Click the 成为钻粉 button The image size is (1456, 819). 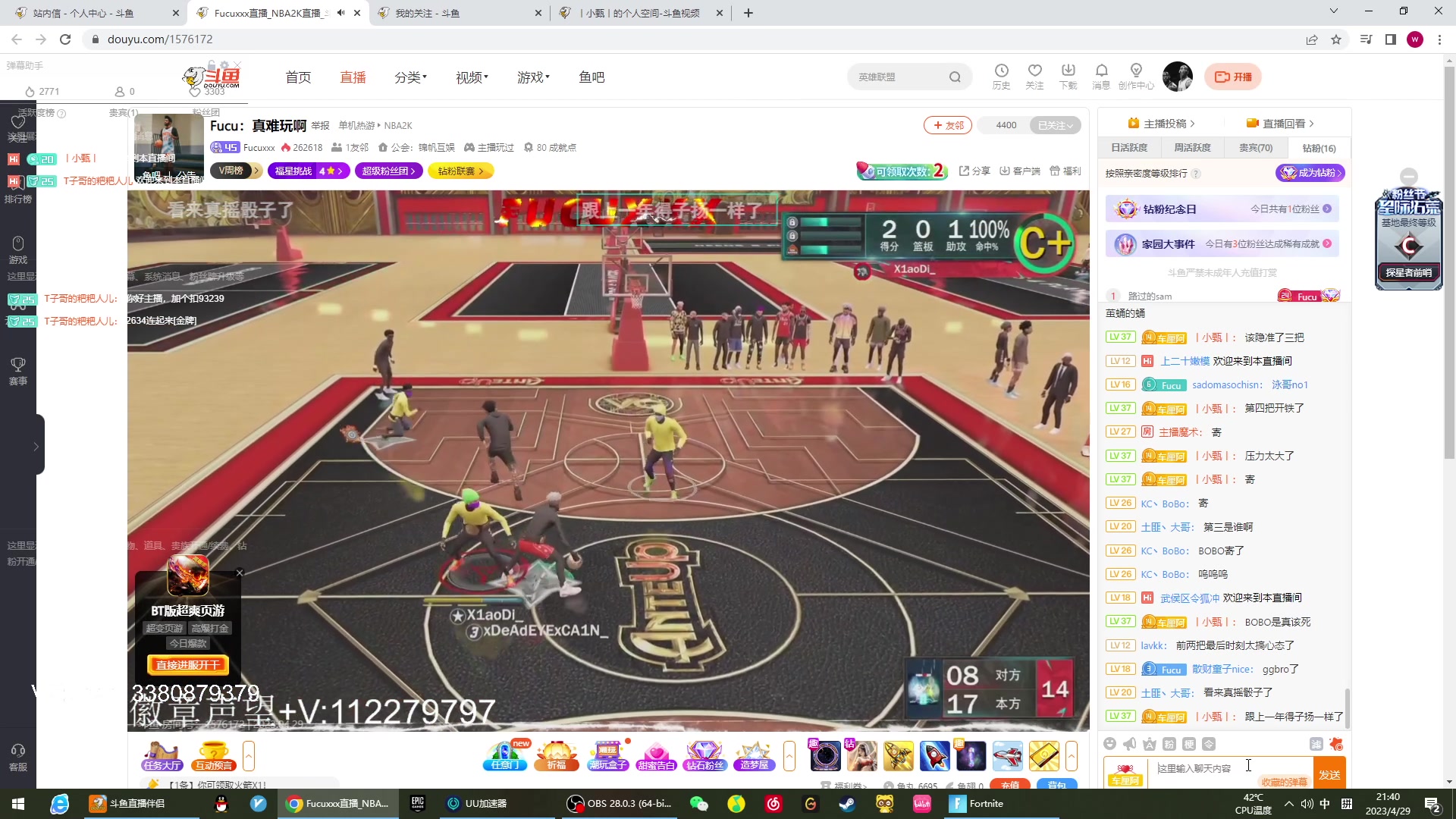[1310, 173]
